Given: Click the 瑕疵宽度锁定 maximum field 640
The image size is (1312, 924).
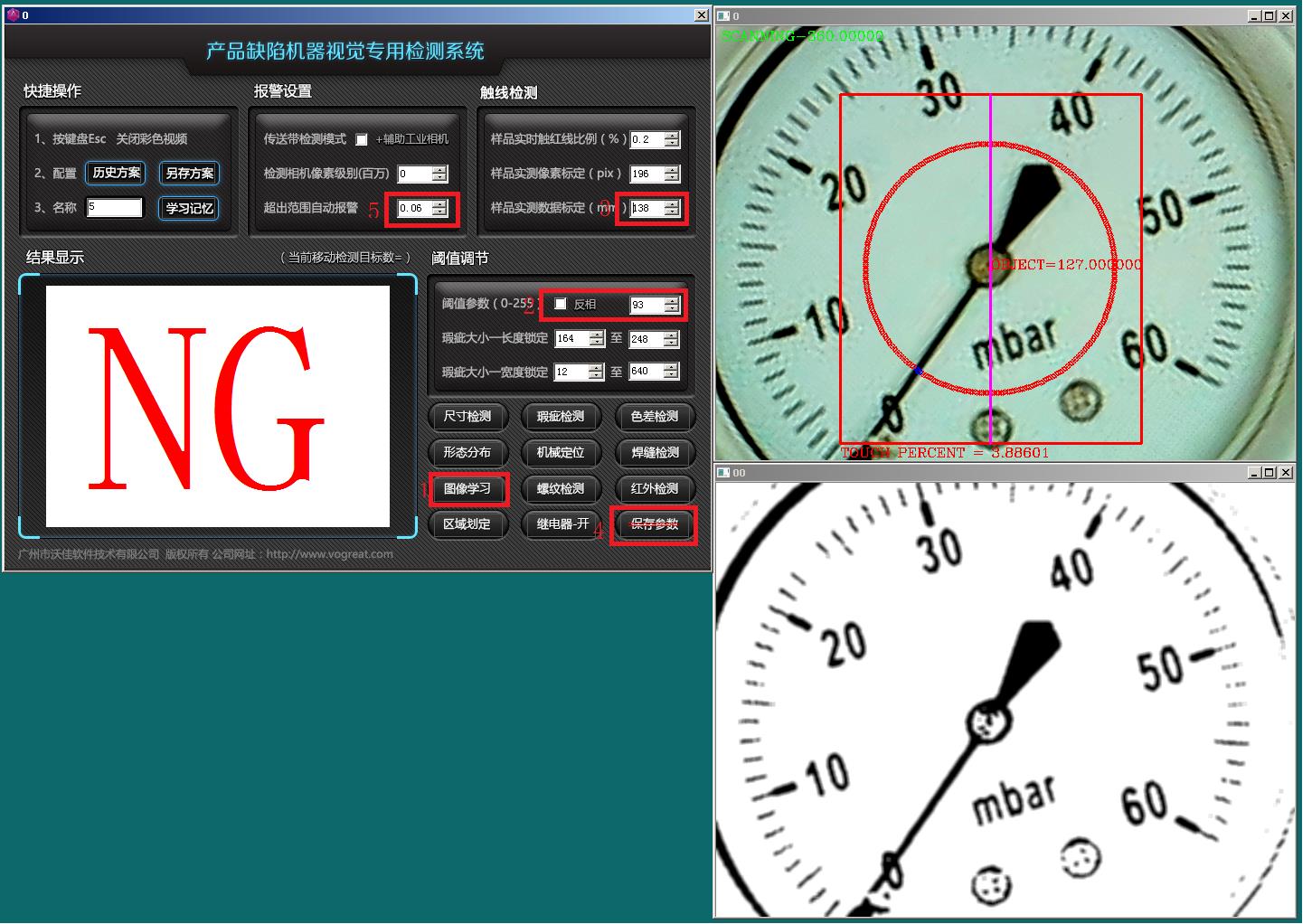Looking at the screenshot, I should coord(647,371).
